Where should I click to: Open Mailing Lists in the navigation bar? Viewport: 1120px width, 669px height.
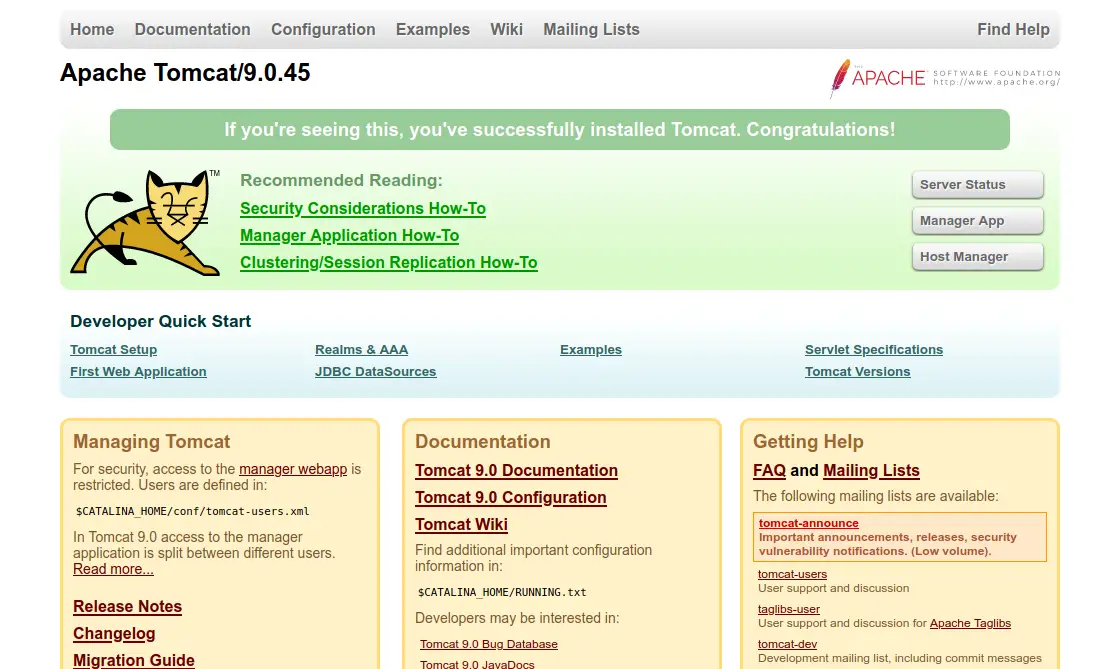pyautogui.click(x=591, y=29)
